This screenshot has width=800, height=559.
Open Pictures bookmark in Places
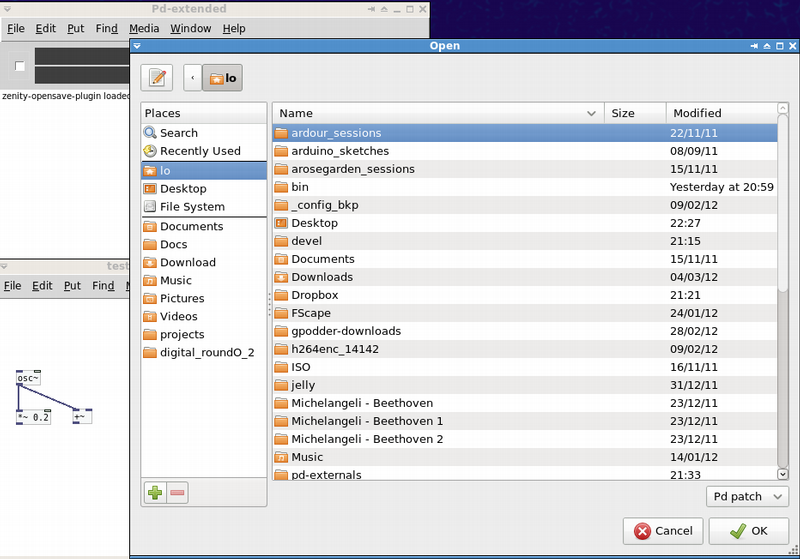204,298
